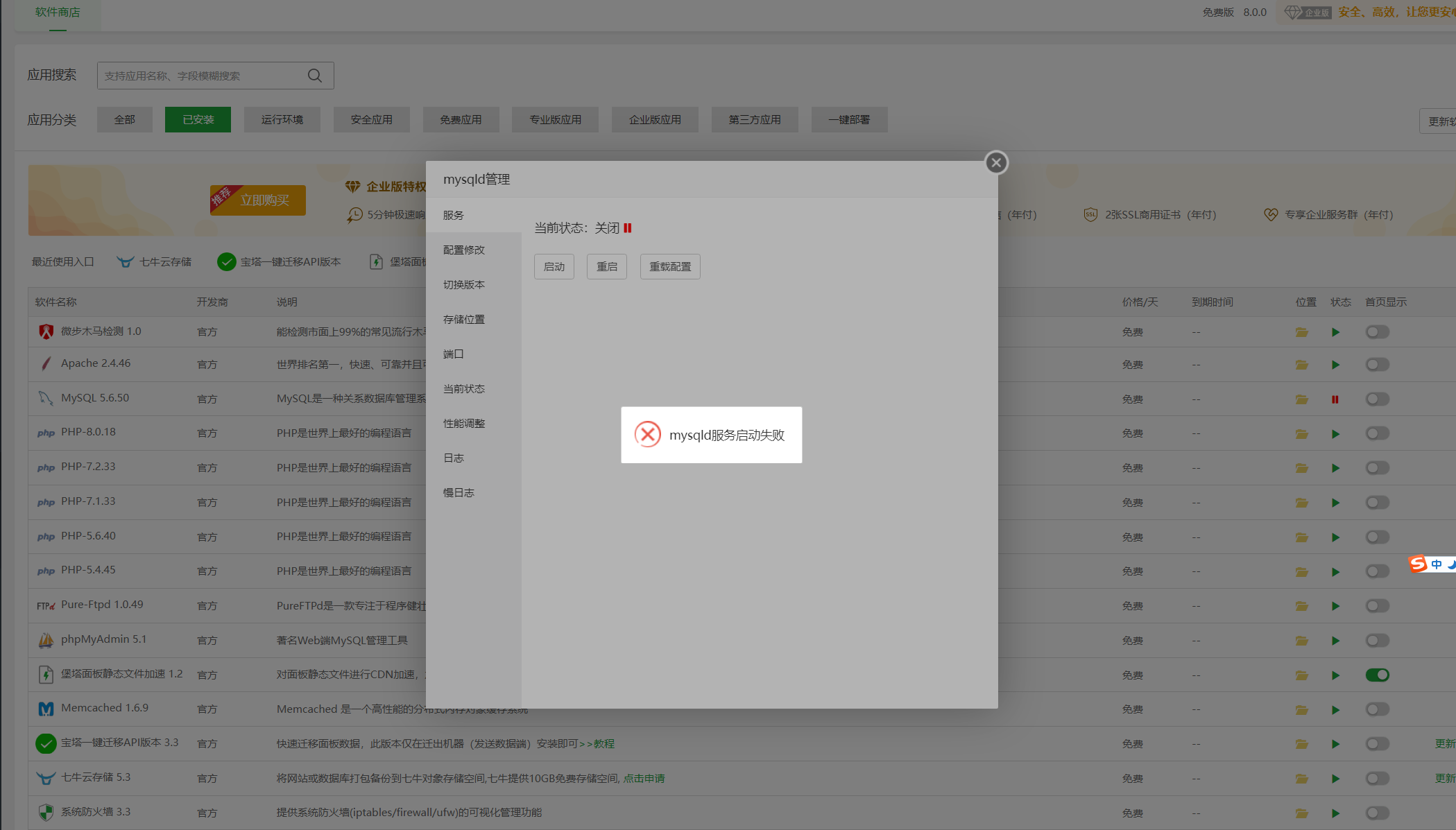
Task: Open folder location of 七牛云存储 5.3
Action: [1302, 779]
